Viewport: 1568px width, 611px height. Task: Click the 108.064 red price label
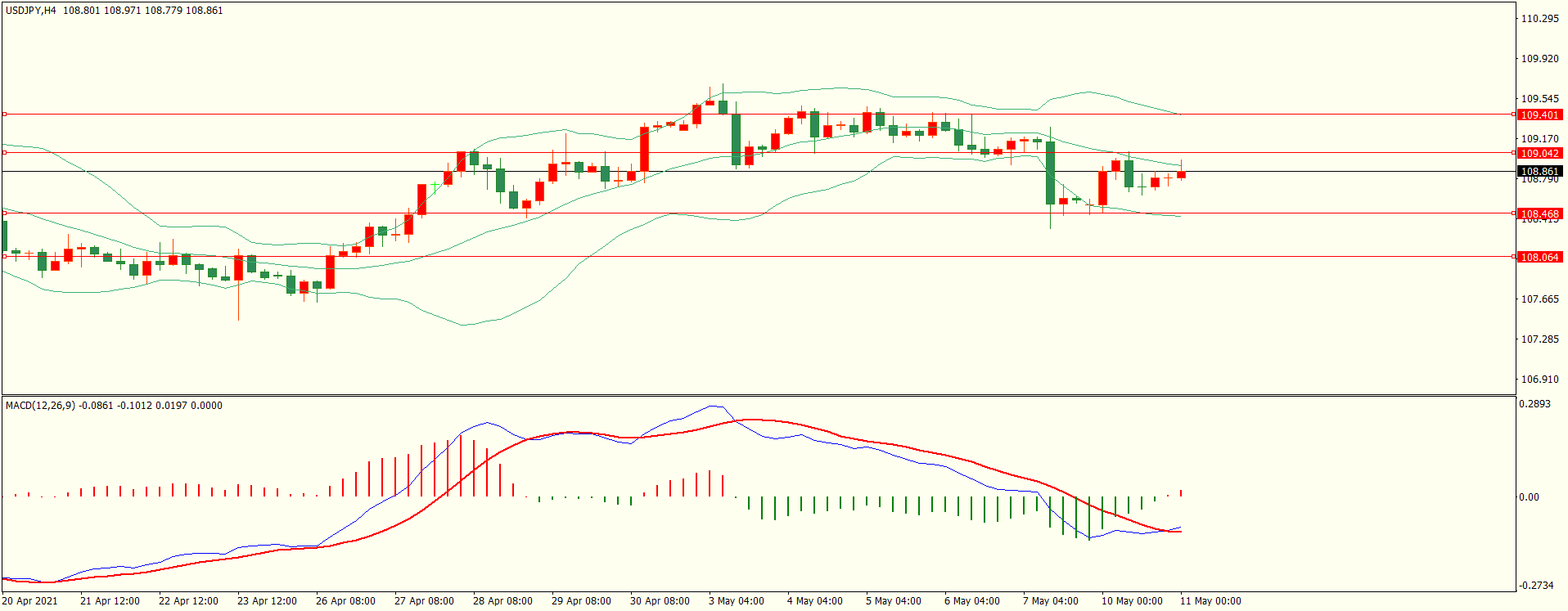(x=1539, y=258)
